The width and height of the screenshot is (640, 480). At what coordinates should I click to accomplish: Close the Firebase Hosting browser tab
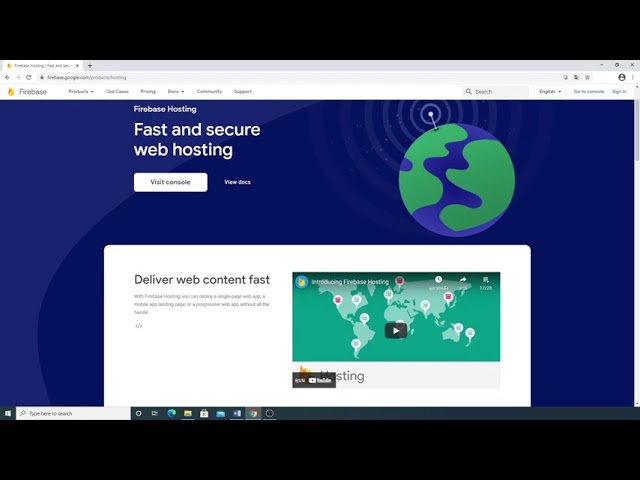click(77, 65)
